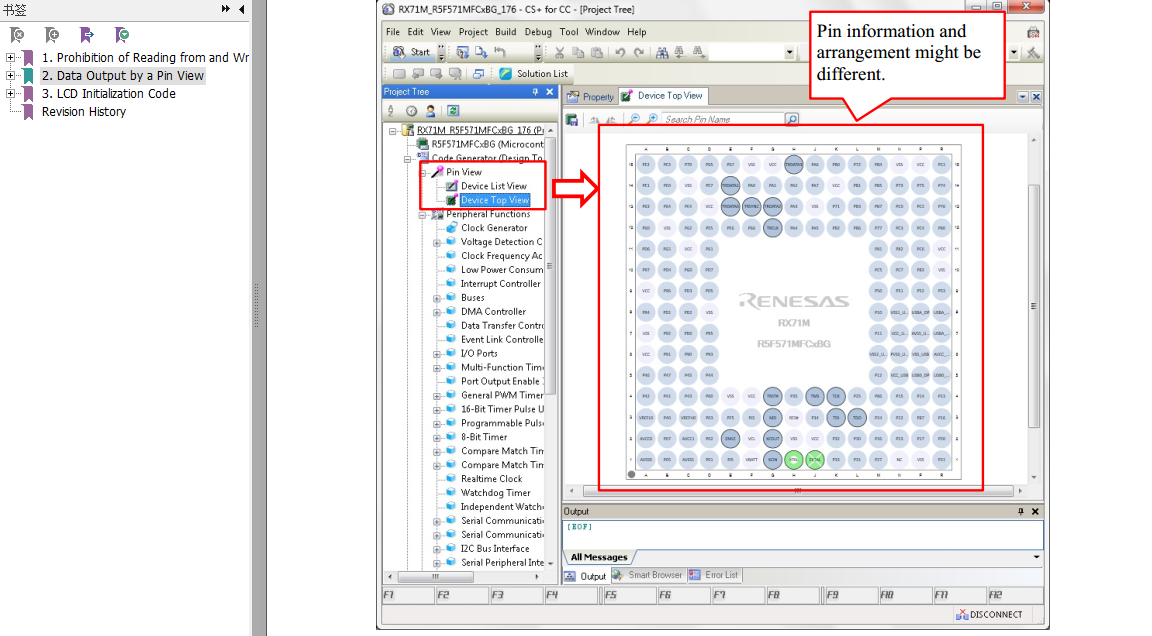
Task: Click the cascade windows icon beside Solution List
Action: [x=478, y=73]
